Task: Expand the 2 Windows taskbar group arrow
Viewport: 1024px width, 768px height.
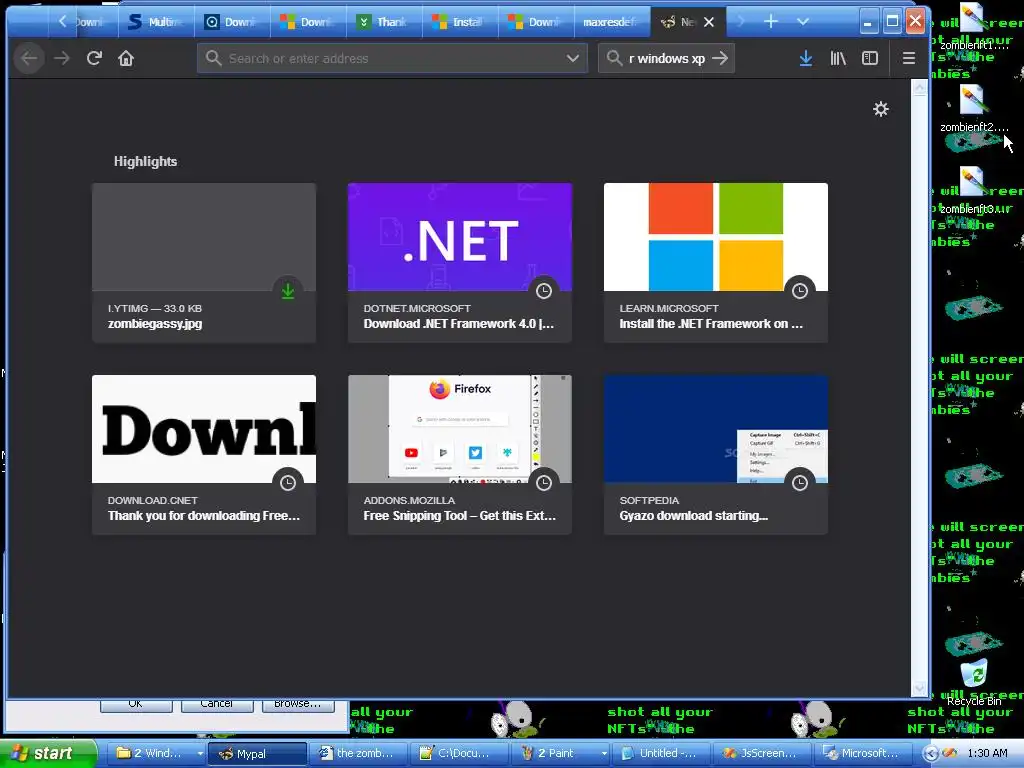Action: (x=200, y=753)
